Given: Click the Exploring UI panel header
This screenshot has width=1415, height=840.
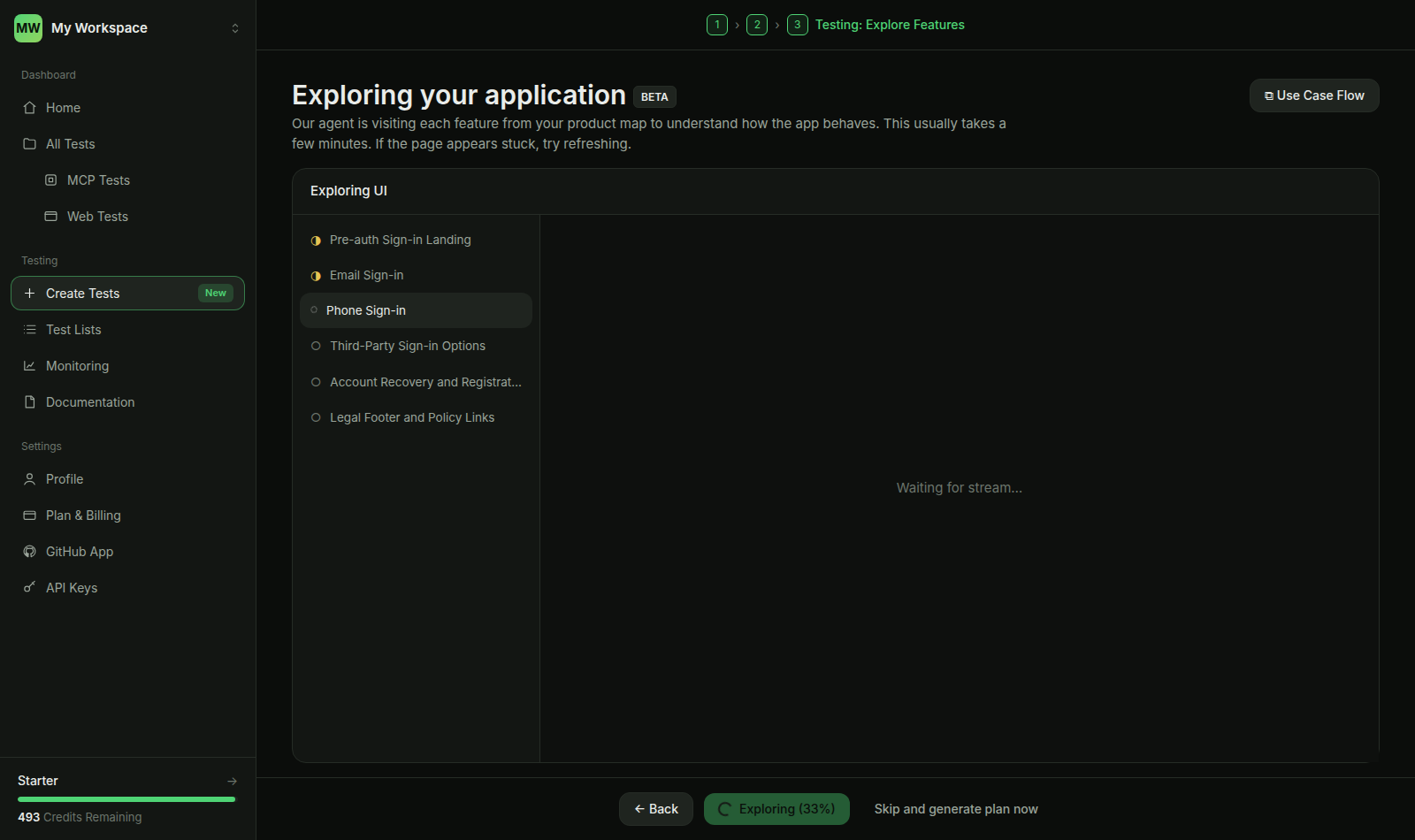Looking at the screenshot, I should pos(835,191).
